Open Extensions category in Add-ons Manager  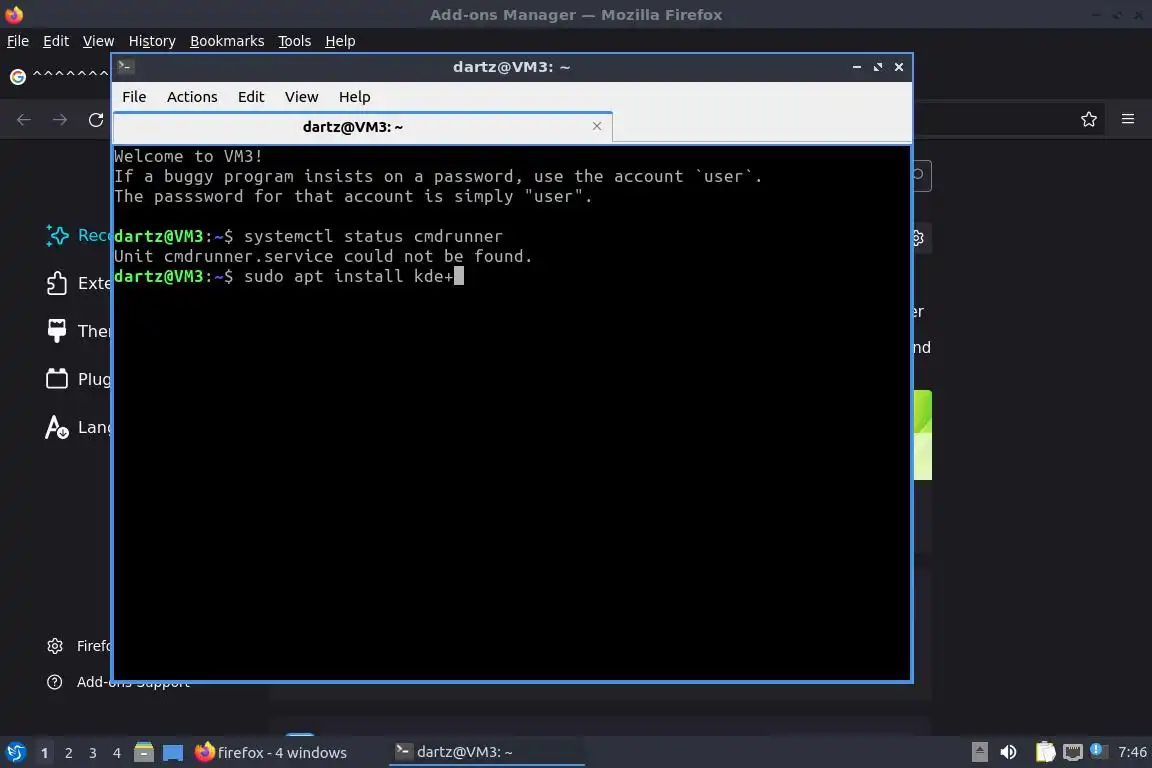[x=77, y=283]
